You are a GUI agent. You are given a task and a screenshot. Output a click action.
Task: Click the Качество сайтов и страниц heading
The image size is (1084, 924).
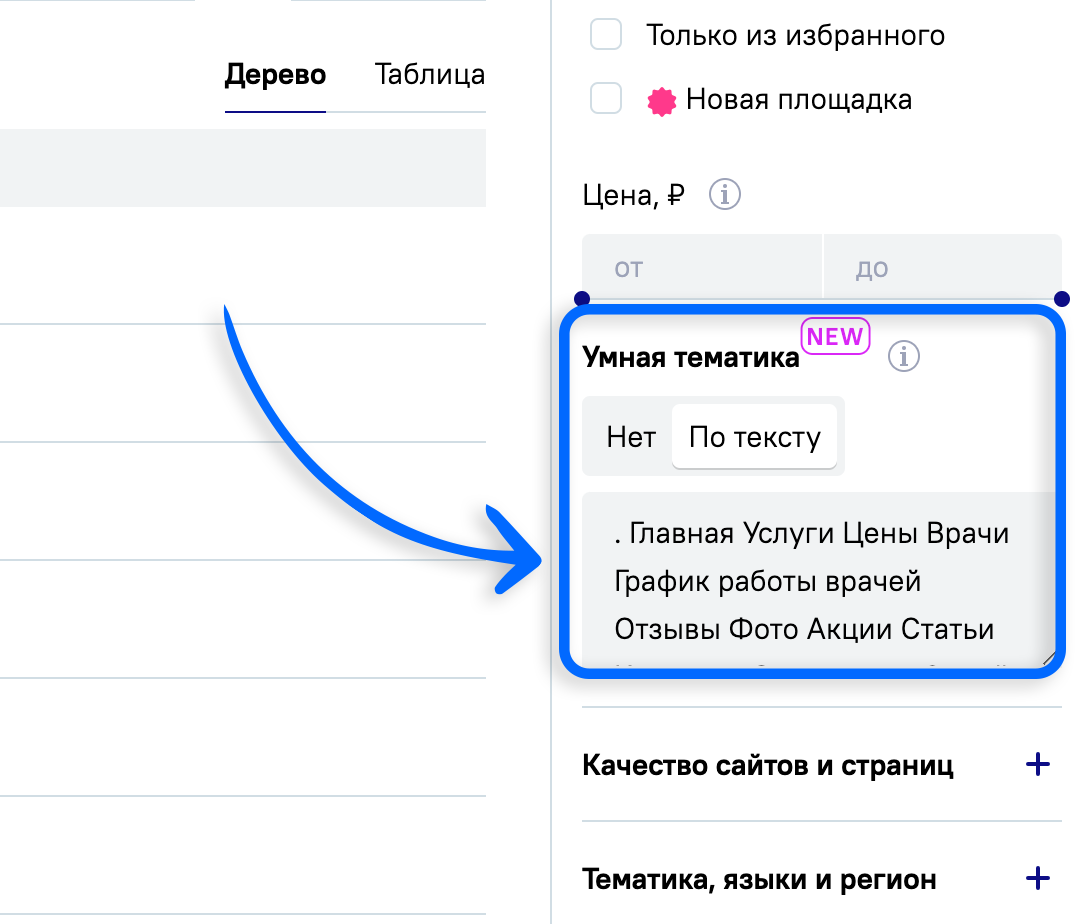pyautogui.click(x=767, y=766)
